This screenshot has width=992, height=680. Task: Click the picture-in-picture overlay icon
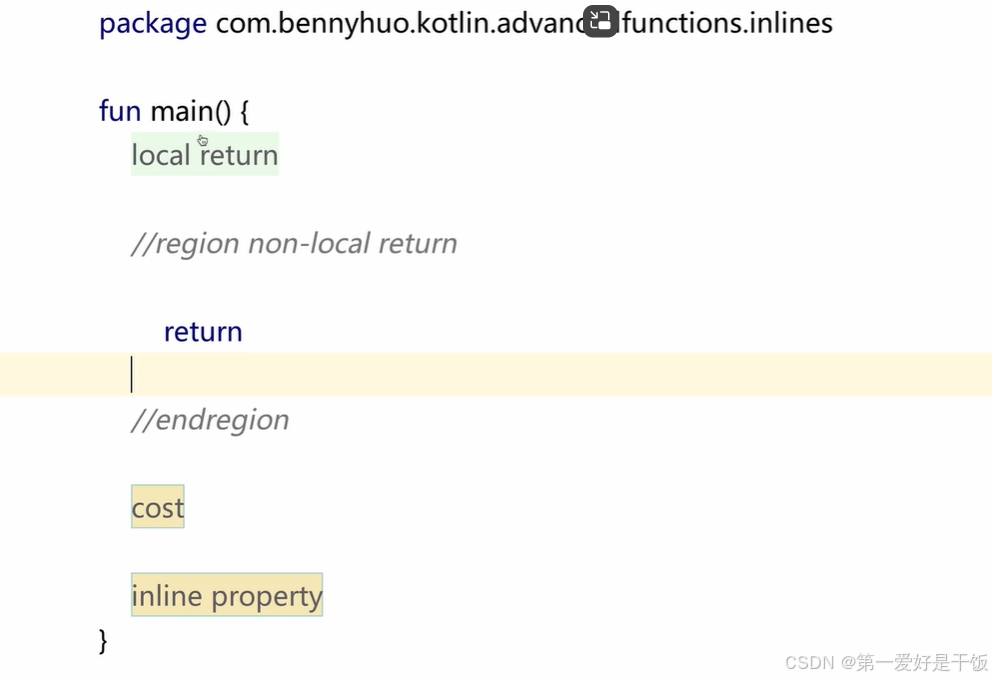tap(600, 22)
